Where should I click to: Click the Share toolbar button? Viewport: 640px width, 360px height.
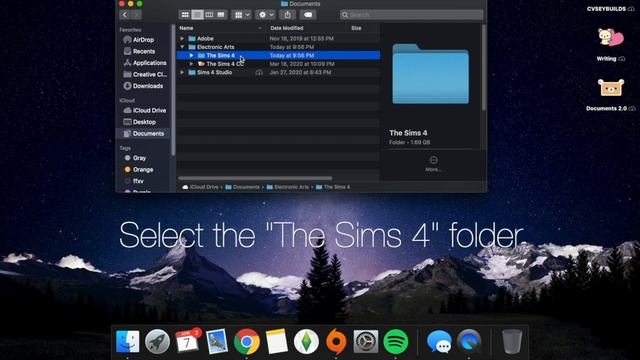287,15
